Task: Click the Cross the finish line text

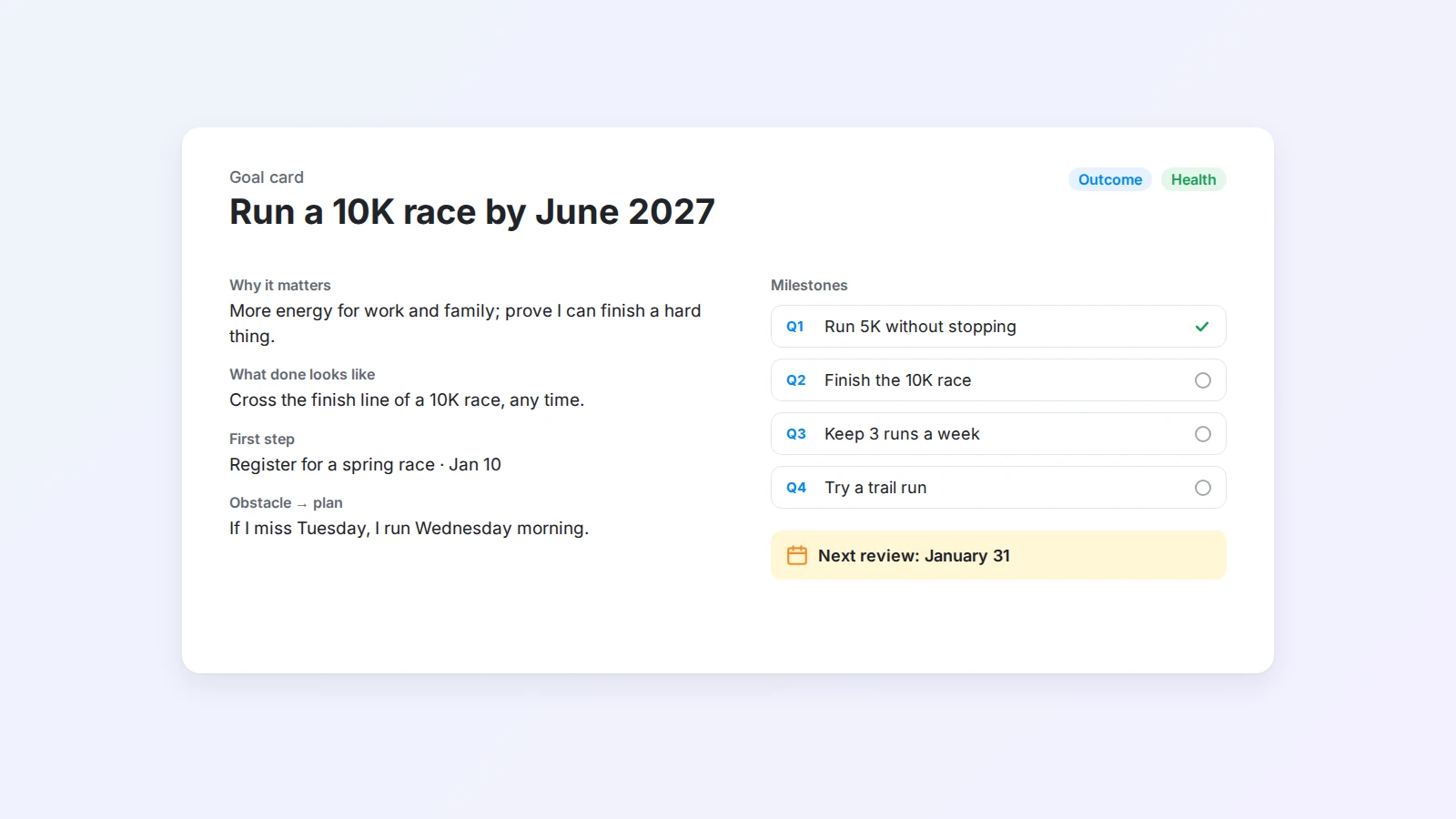Action: coord(407,399)
